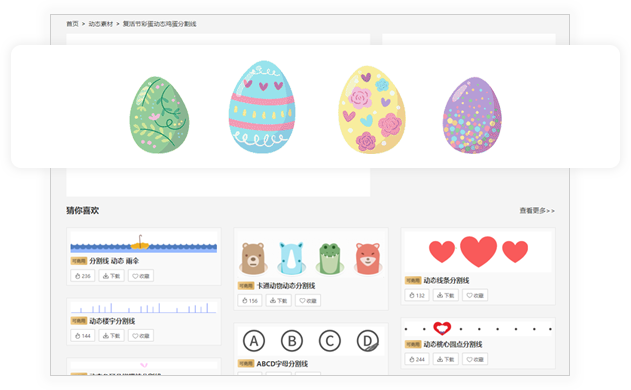Click the green leafy Easter egg
Screen dimensions: 631x390
pos(159,115)
